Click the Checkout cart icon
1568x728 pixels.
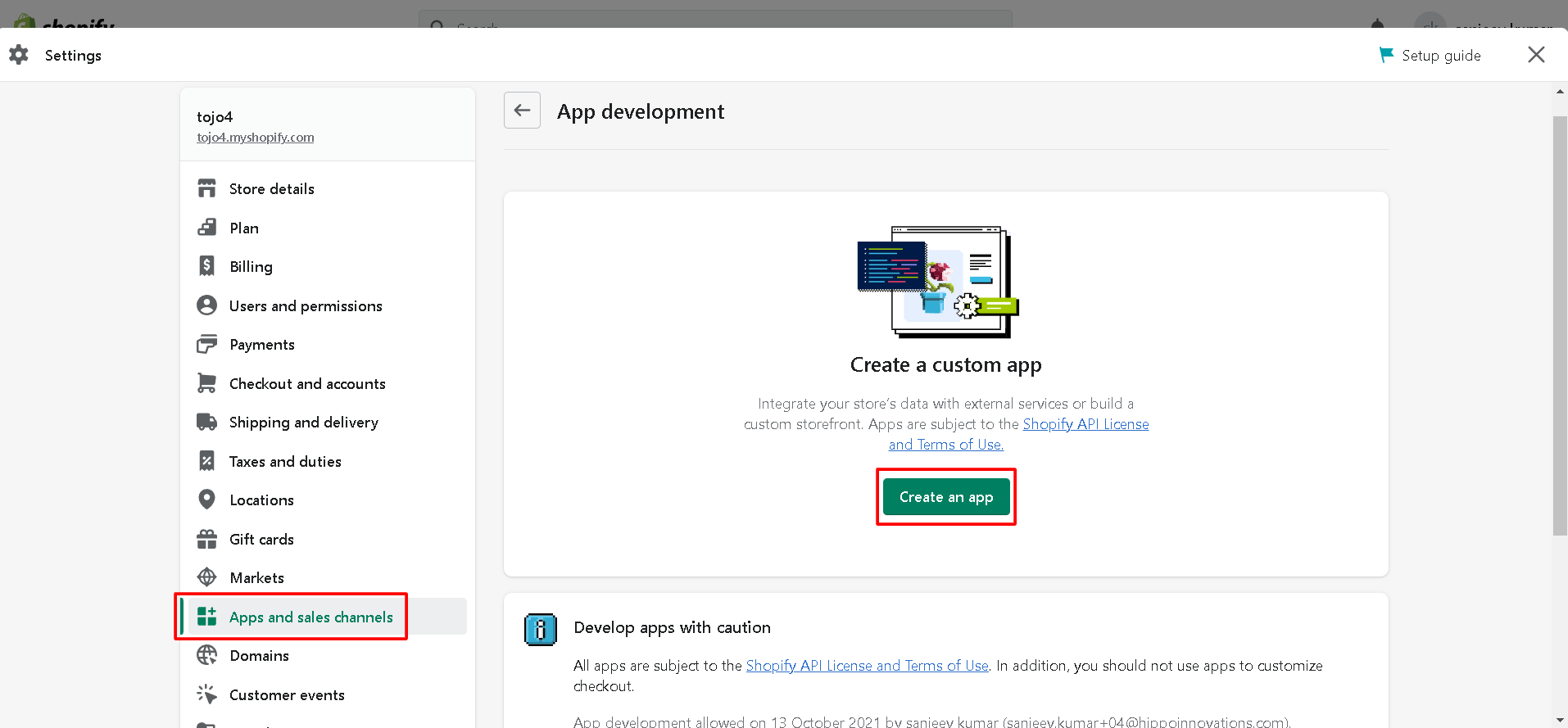pyautogui.click(x=207, y=383)
